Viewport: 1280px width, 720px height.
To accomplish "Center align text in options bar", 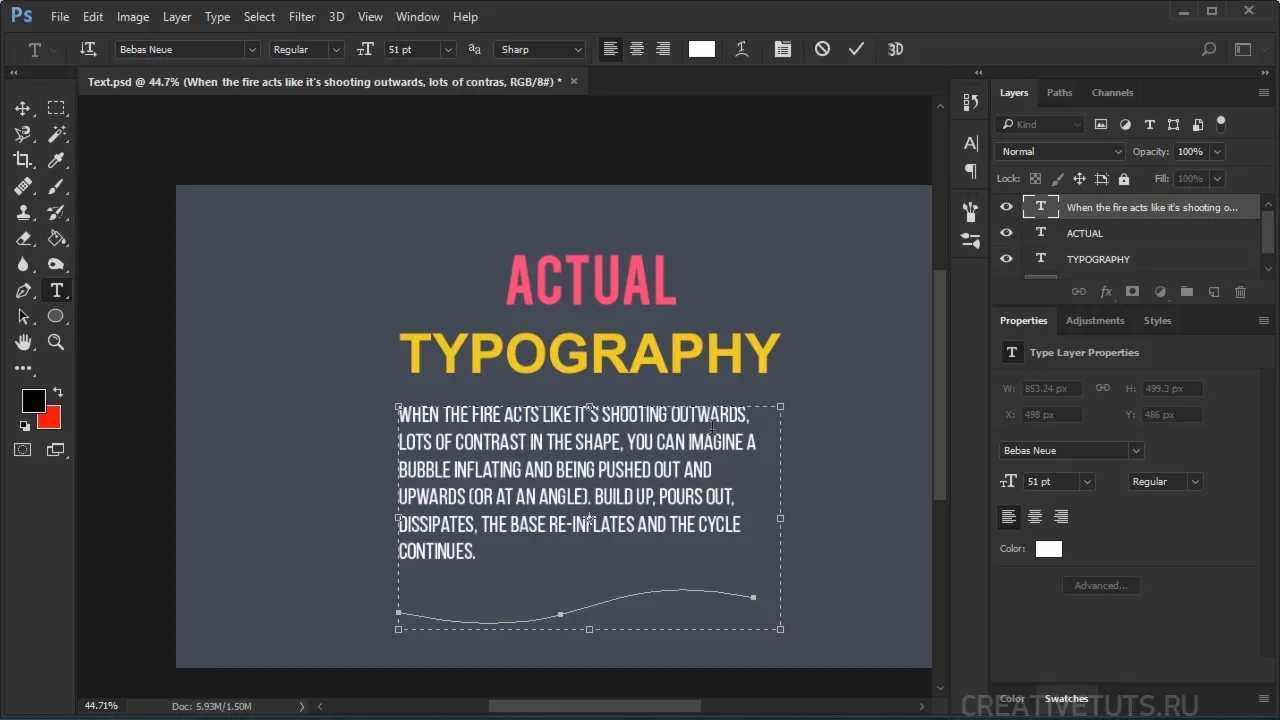I will coord(636,49).
